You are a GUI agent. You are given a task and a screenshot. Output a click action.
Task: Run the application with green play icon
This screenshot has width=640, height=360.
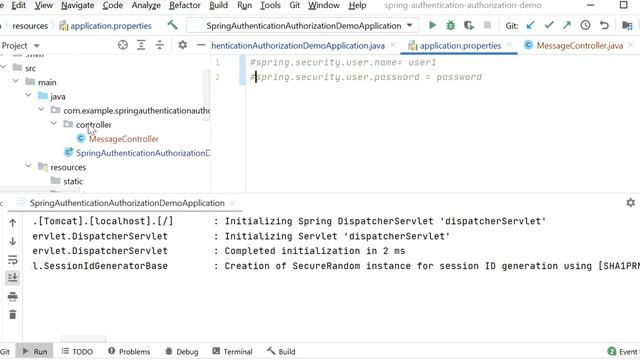tap(432, 25)
